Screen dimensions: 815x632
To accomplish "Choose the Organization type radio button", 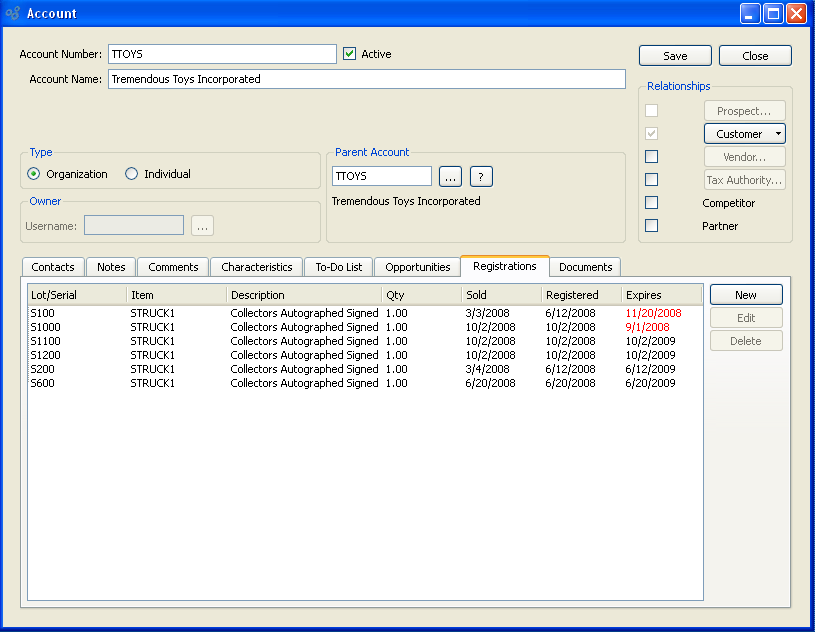I will 35,174.
